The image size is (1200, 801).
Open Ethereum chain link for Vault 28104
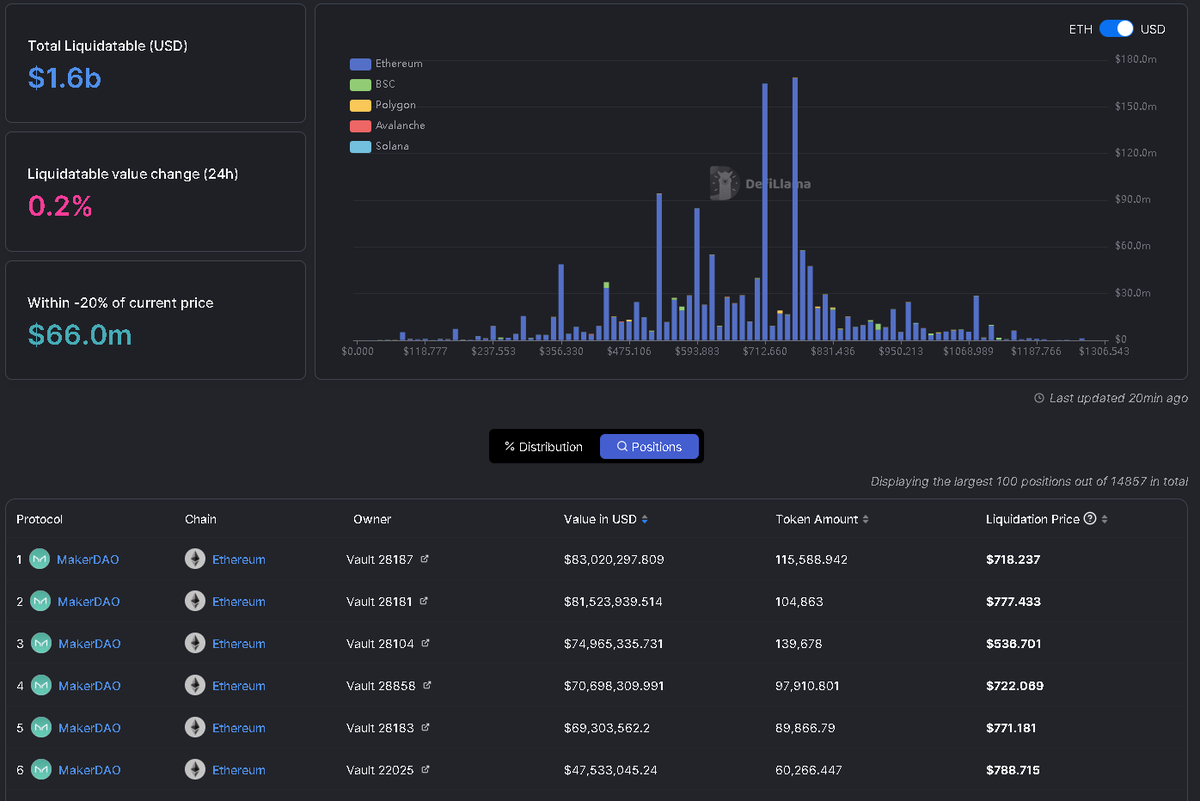pos(239,644)
